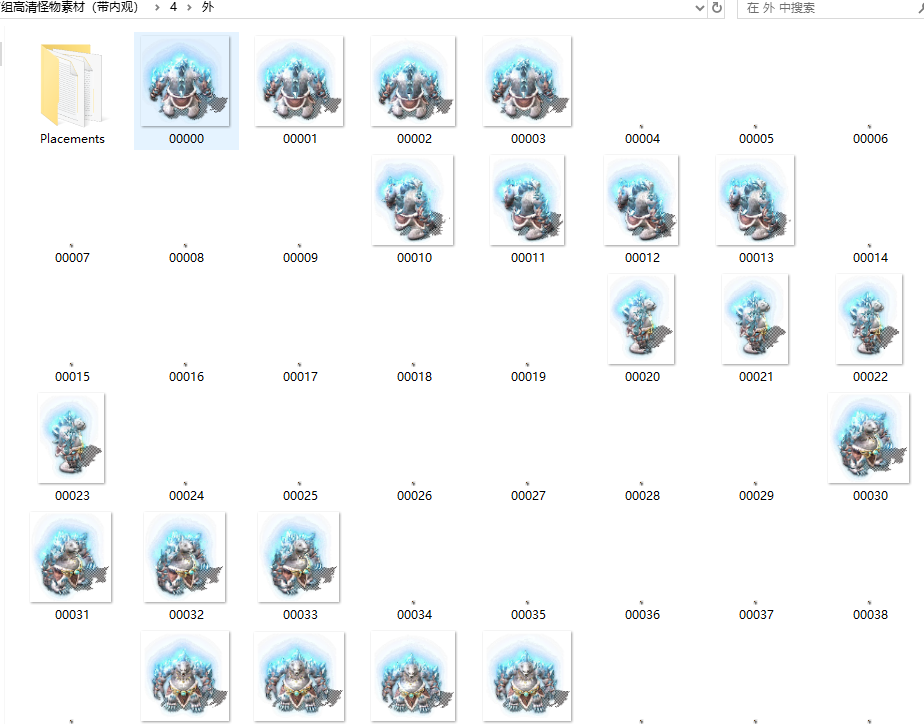
Task: Click breadcrumb 组高清怪物素材（带内观）
Action: pyautogui.click(x=70, y=7)
